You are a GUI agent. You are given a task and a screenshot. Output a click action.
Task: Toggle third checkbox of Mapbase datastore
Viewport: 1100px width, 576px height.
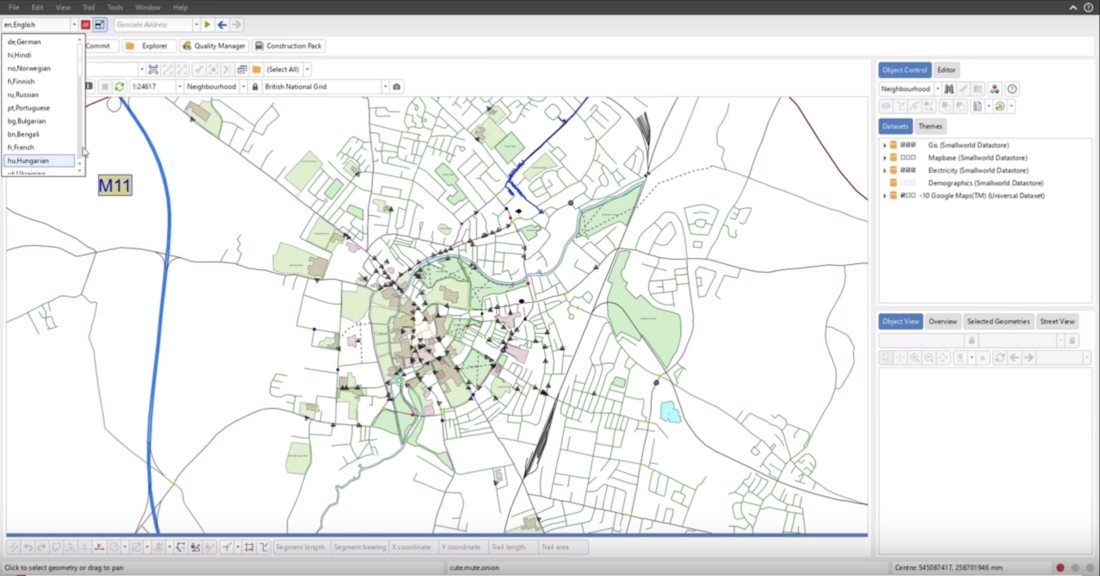[913, 158]
